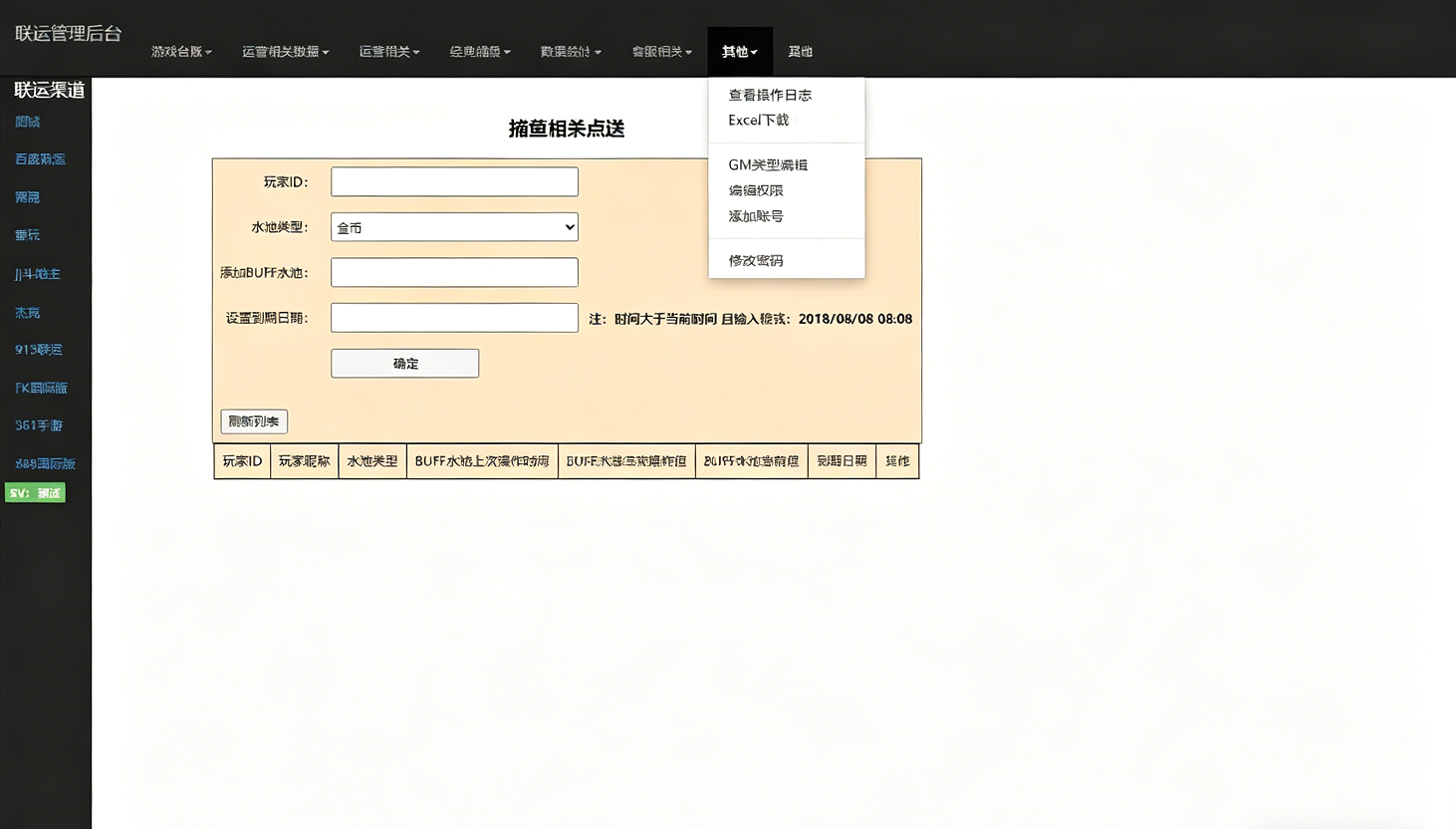Expand the 数据统计 menu
Viewport: 1456px width, 829px height.
(571, 51)
